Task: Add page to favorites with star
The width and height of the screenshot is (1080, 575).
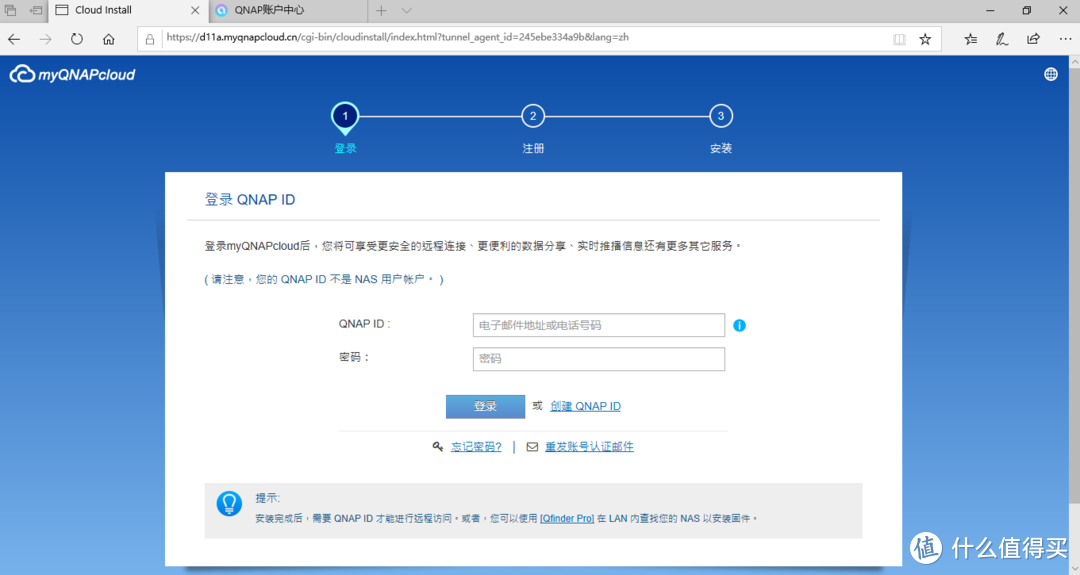Action: tap(925, 39)
